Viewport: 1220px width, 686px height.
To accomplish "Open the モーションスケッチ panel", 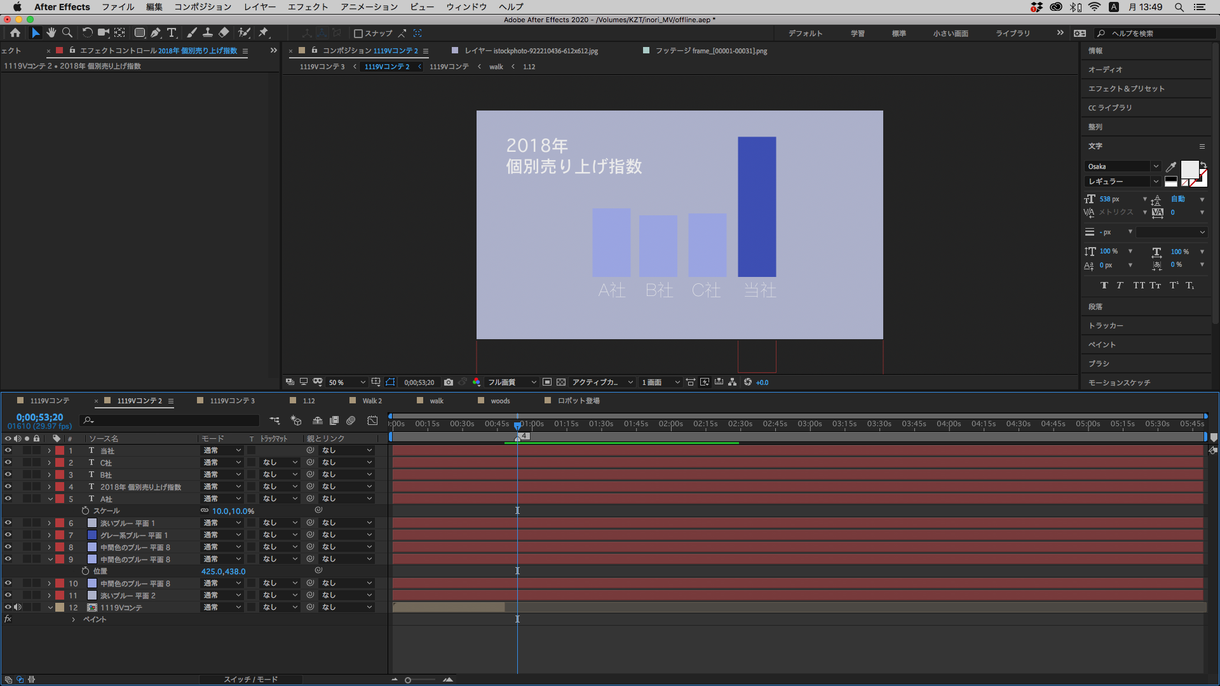I will coord(1119,383).
